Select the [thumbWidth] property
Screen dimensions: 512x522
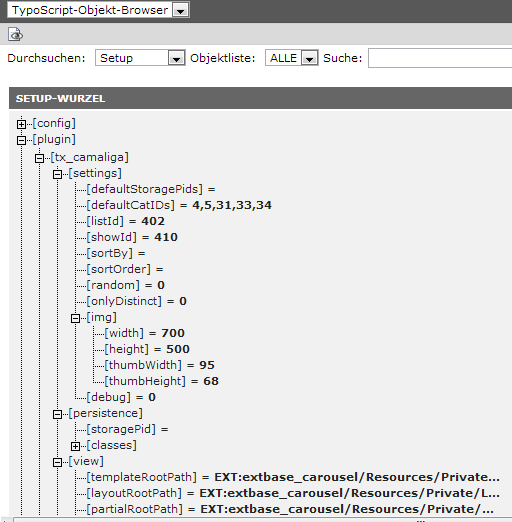pyautogui.click(x=143, y=365)
